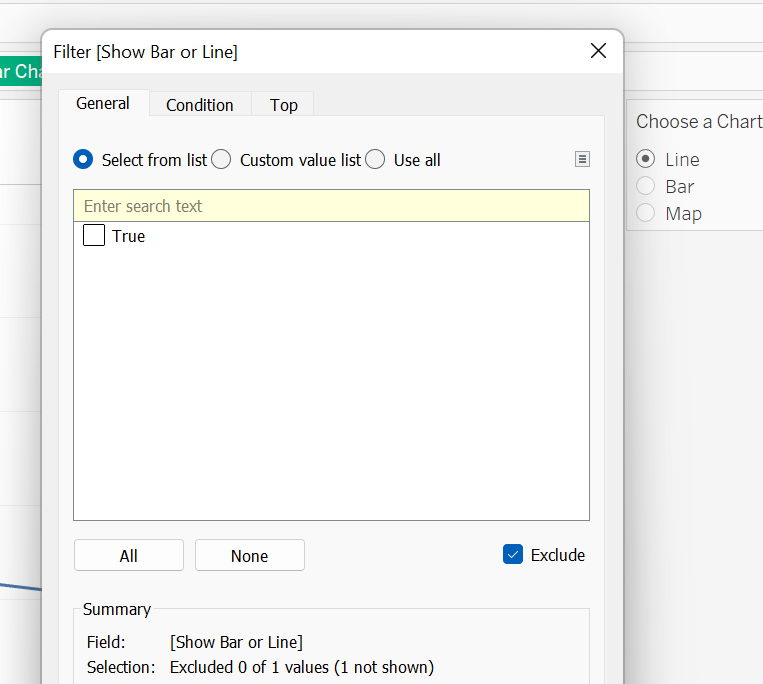Choose the Select from list option
This screenshot has width=763, height=684.
pyautogui.click(x=84, y=160)
